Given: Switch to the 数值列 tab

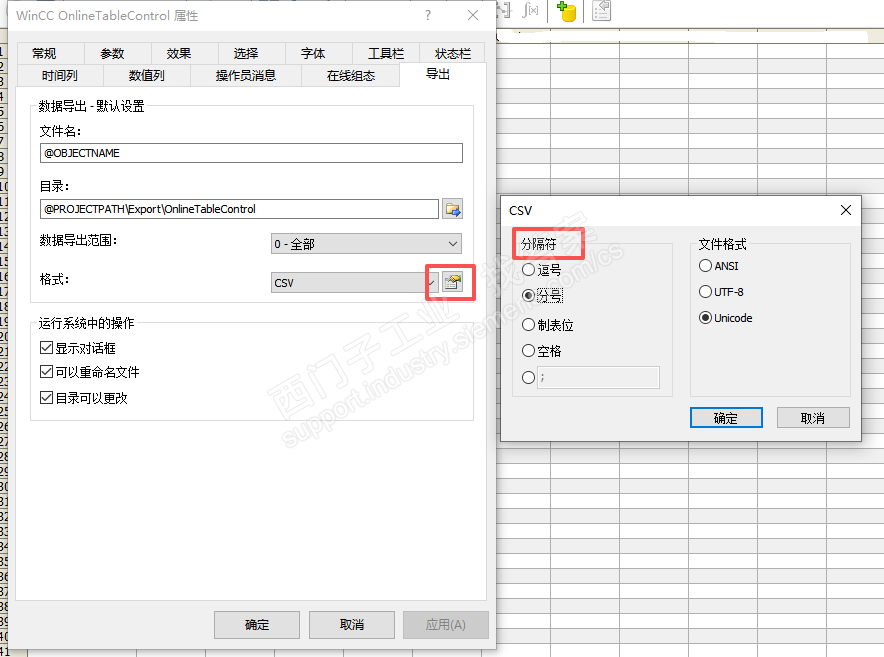Looking at the screenshot, I should pos(147,76).
